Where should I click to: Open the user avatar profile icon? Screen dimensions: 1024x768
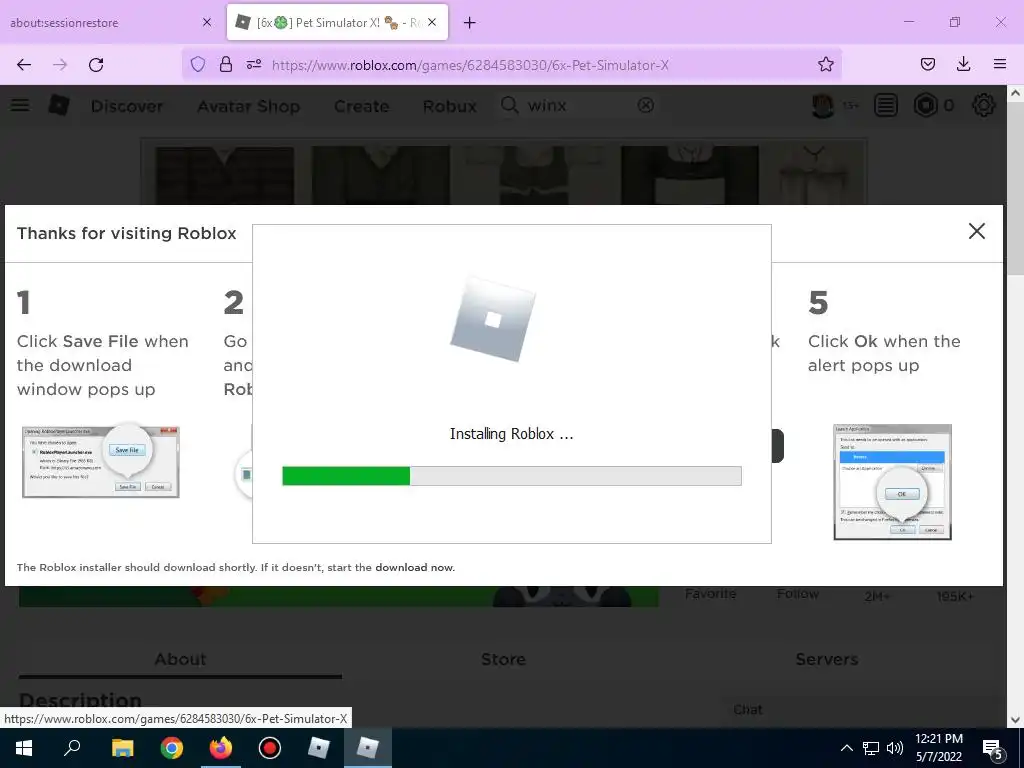point(823,105)
